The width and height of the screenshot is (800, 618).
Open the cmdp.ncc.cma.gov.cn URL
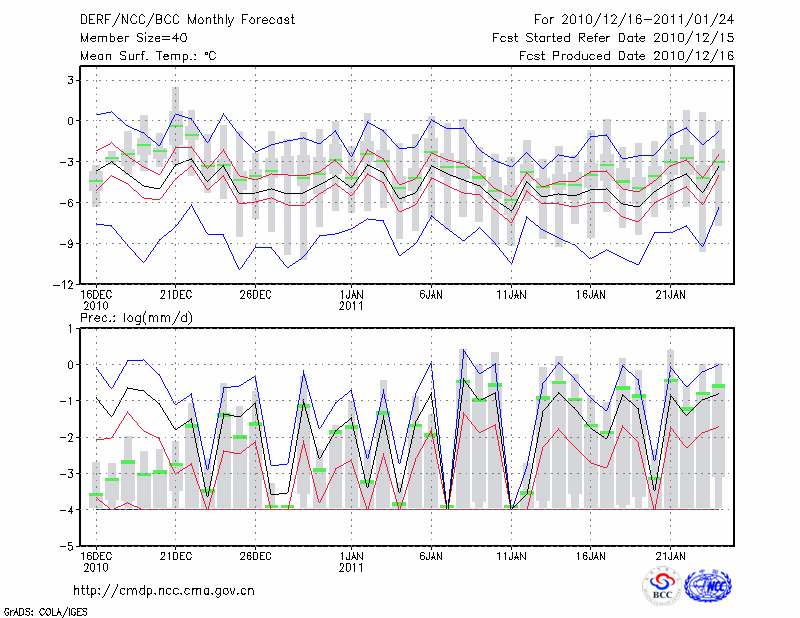click(164, 590)
